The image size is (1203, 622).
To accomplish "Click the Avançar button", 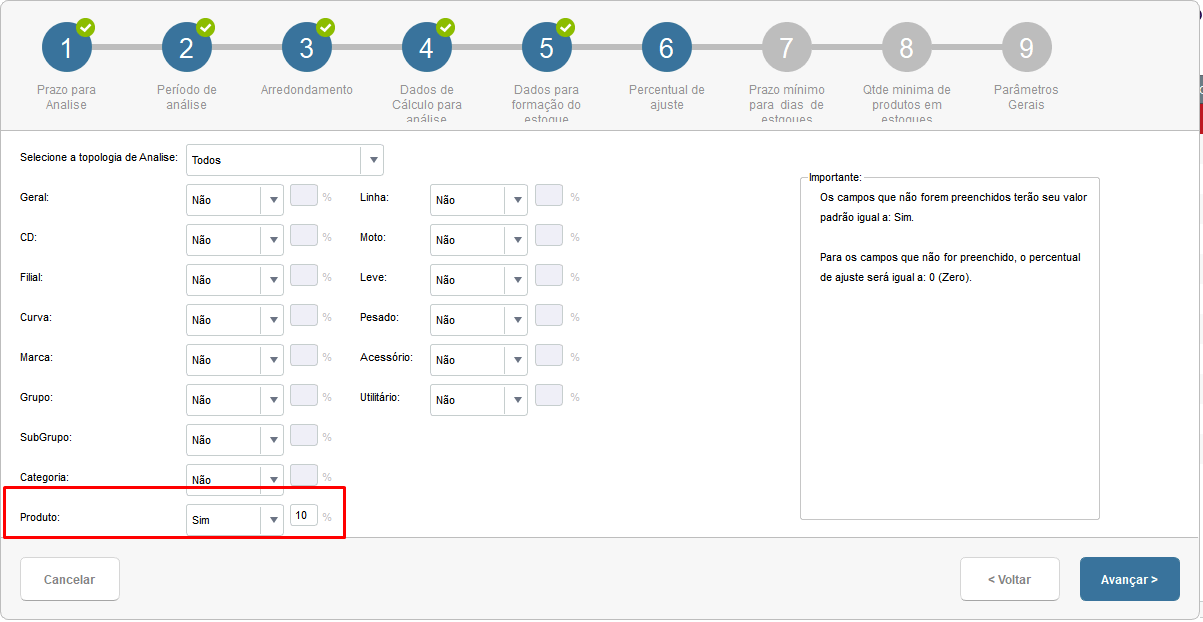I will click(x=1130, y=579).
